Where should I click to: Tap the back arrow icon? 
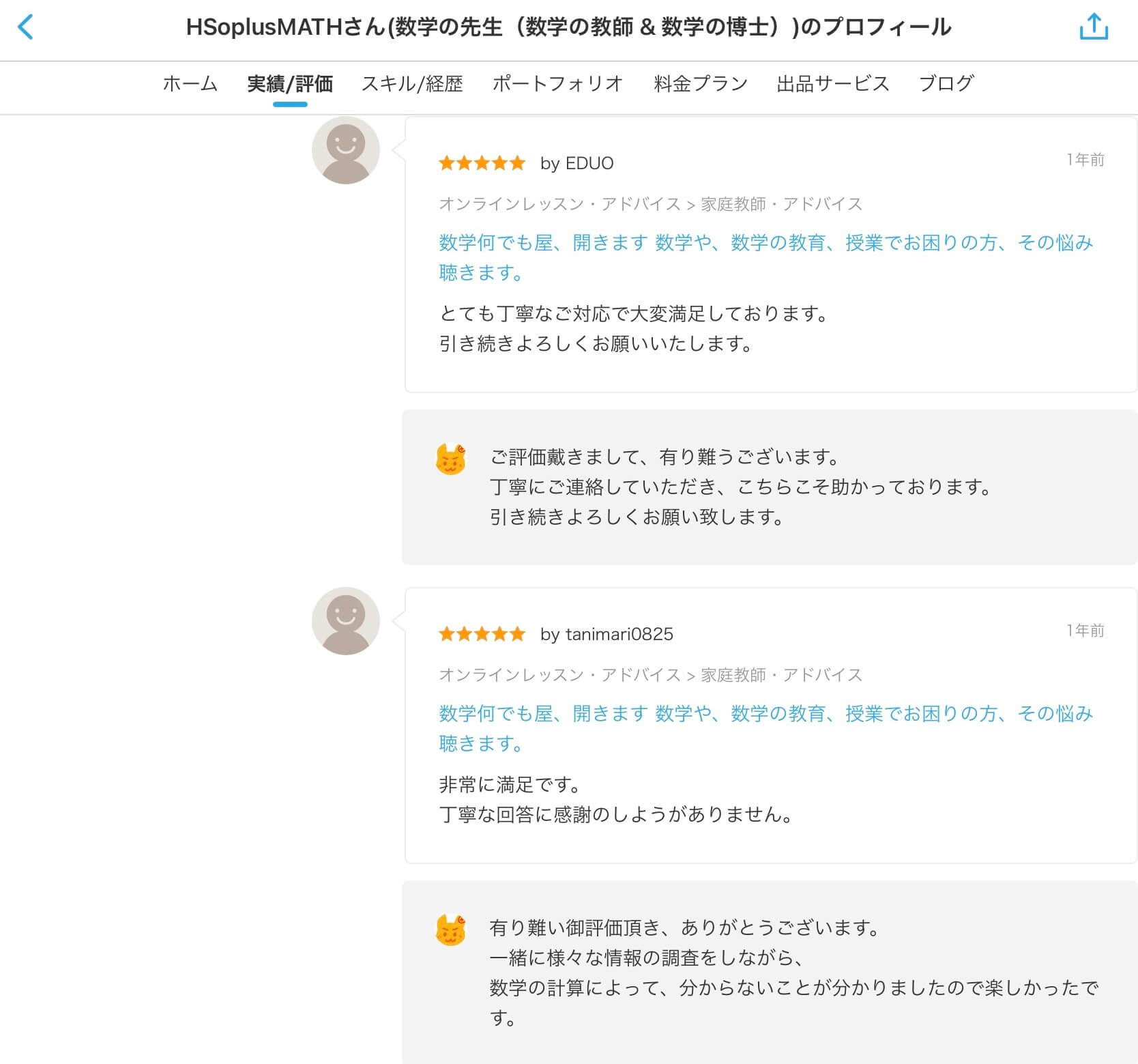(x=26, y=28)
